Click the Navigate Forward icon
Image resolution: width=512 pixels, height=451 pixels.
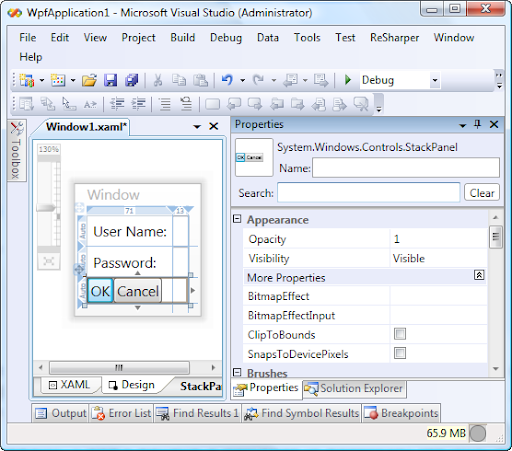click(321, 80)
